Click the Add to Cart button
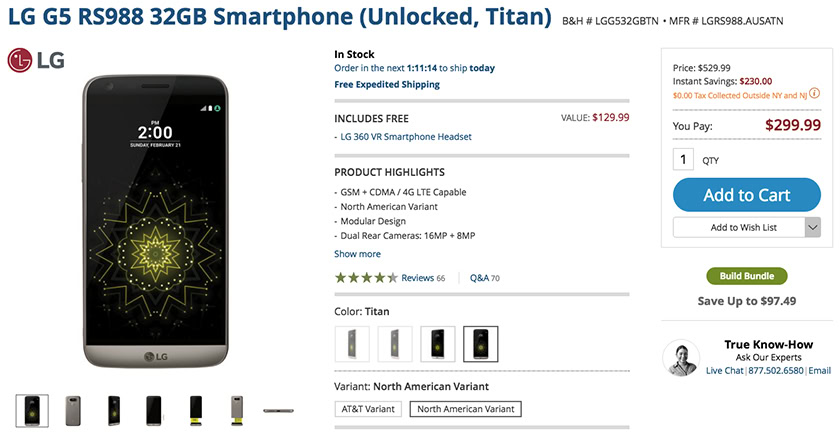Screen dimensions: 840x433 point(746,195)
